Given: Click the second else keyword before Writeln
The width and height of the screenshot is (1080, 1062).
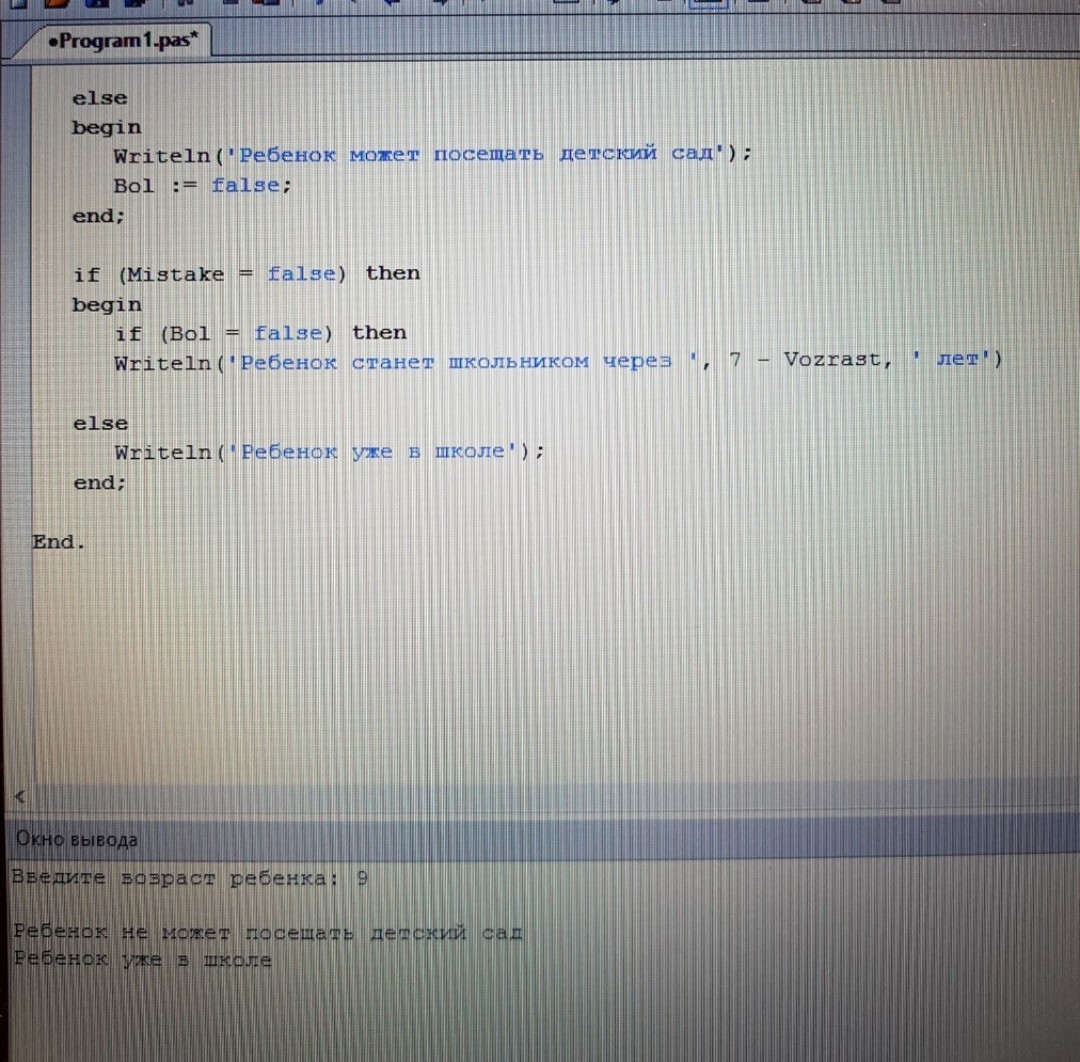Looking at the screenshot, I should pyautogui.click(x=100, y=423).
